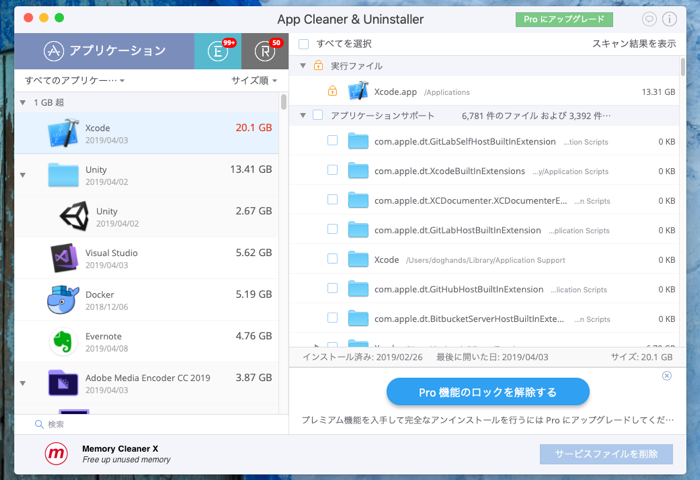Collapse the Unity folder group
Viewport: 700px width, 480px height.
click(x=23, y=175)
